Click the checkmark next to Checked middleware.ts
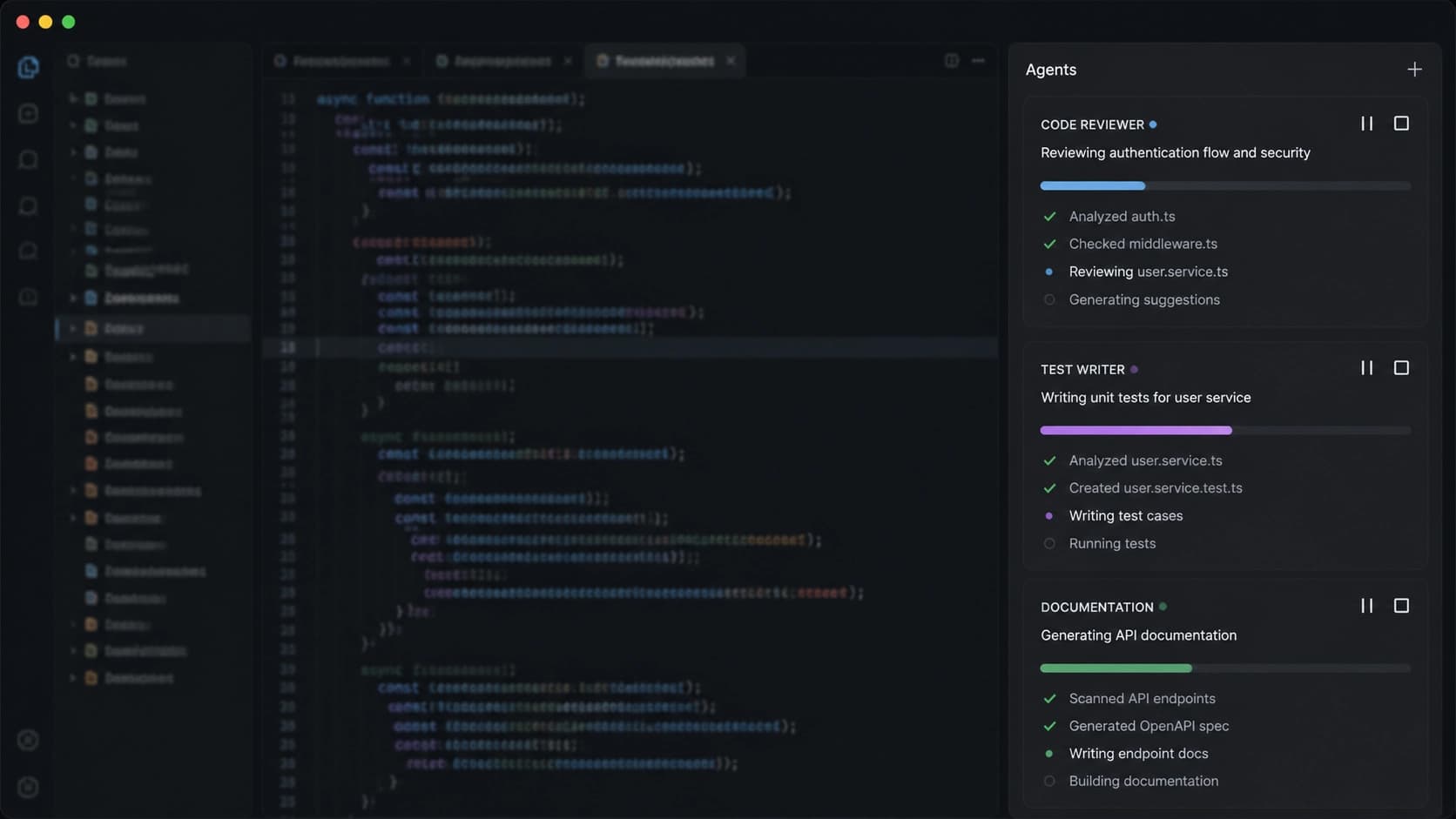This screenshot has height=819, width=1456. 1049,244
